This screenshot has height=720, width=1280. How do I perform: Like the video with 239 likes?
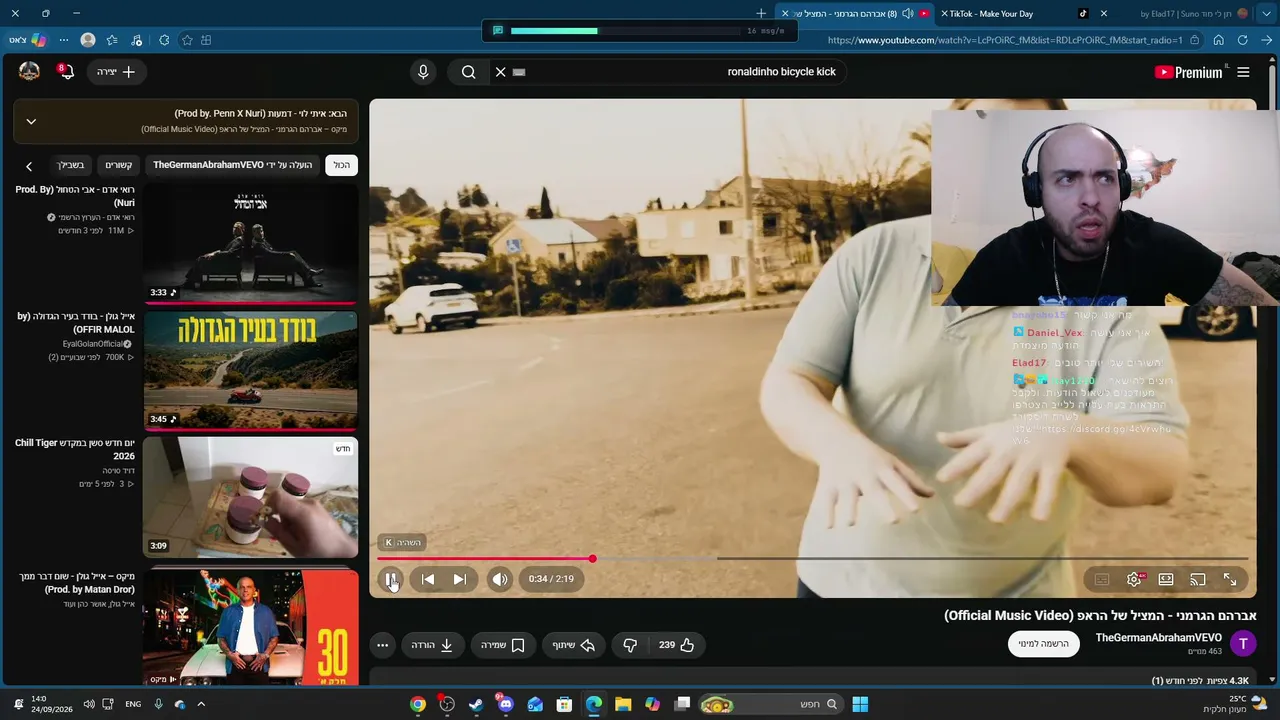(676, 645)
